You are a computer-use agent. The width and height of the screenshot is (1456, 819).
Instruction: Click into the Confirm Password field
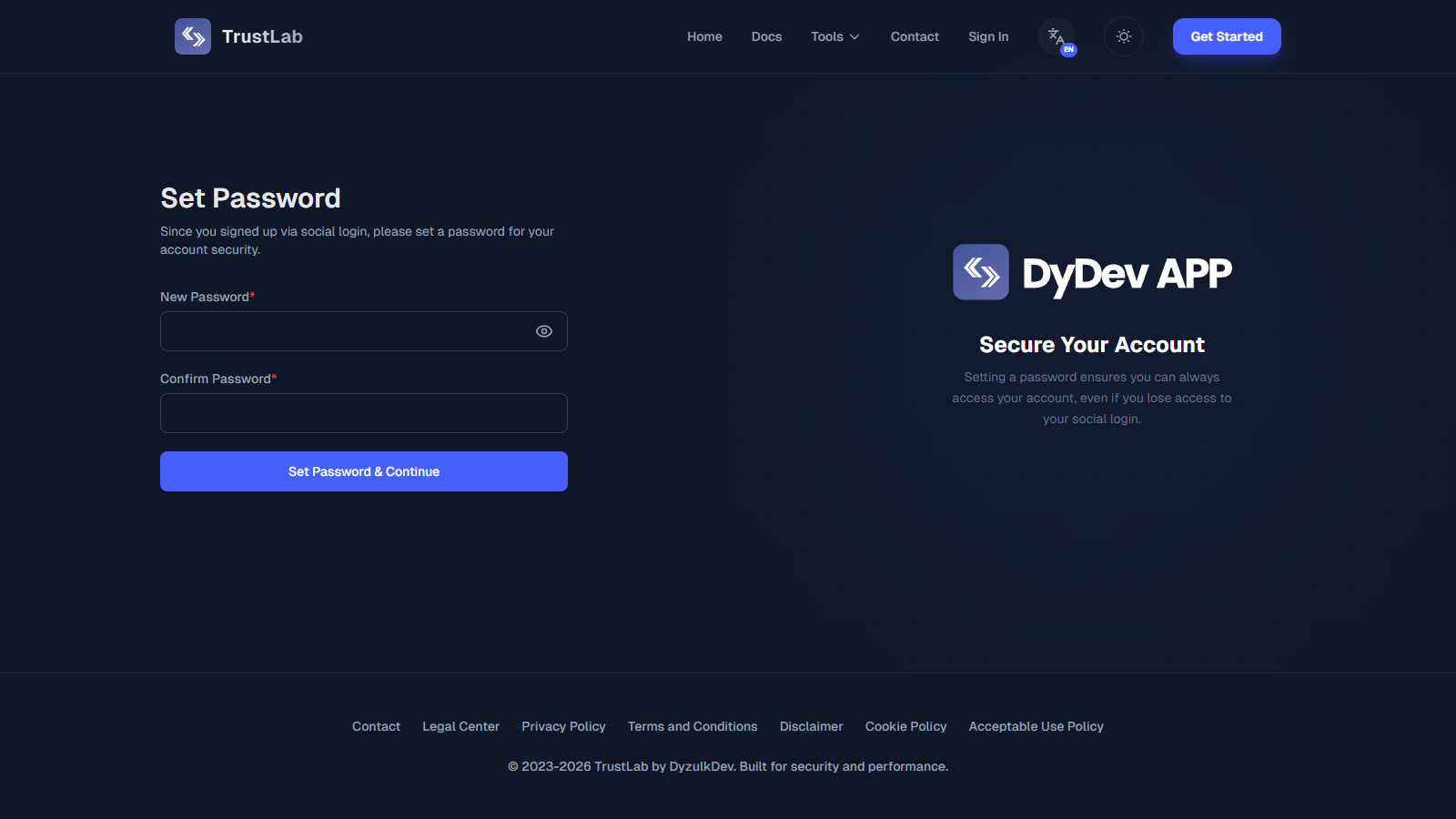coord(364,413)
